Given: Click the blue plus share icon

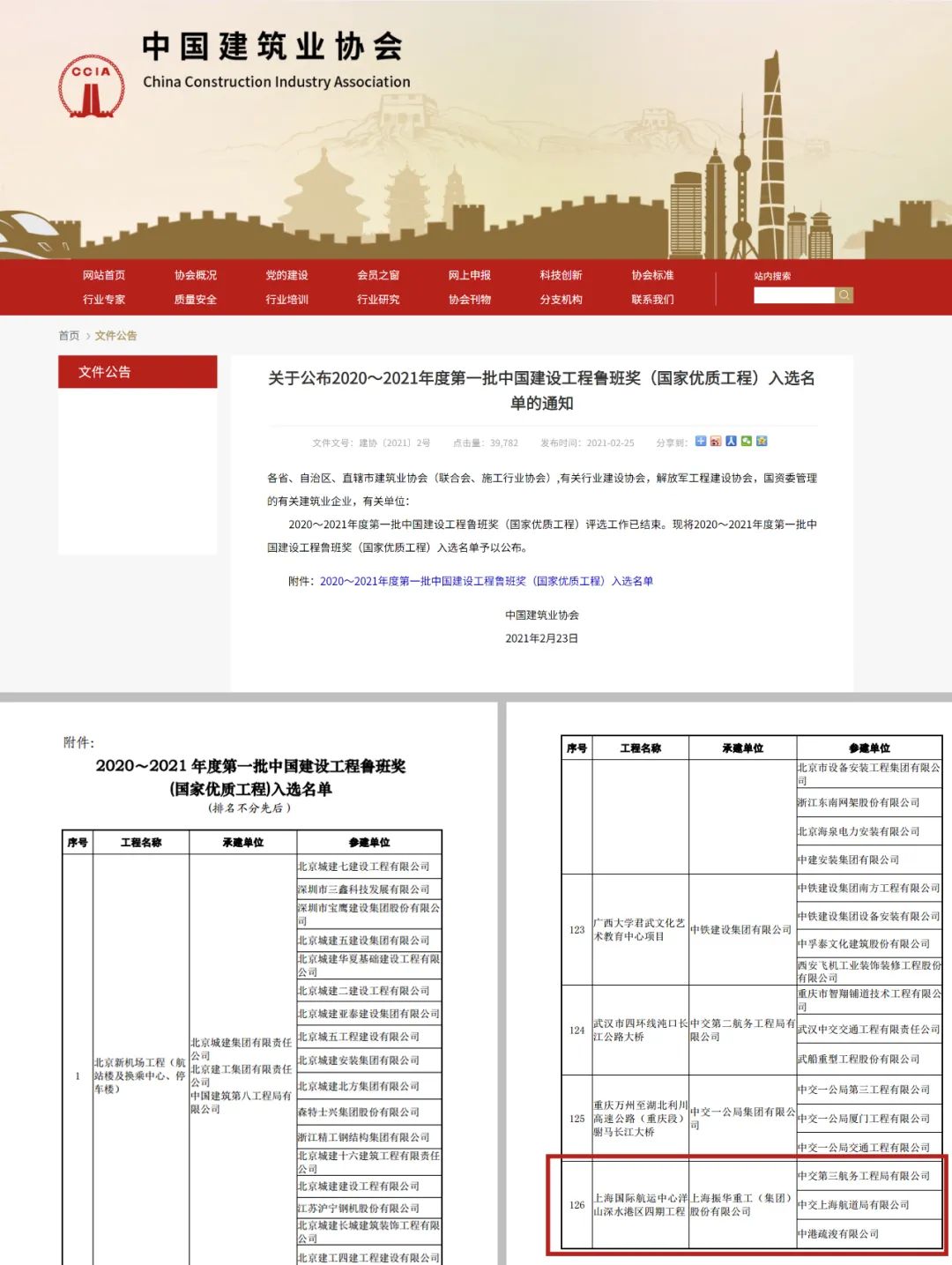Looking at the screenshot, I should point(701,441).
